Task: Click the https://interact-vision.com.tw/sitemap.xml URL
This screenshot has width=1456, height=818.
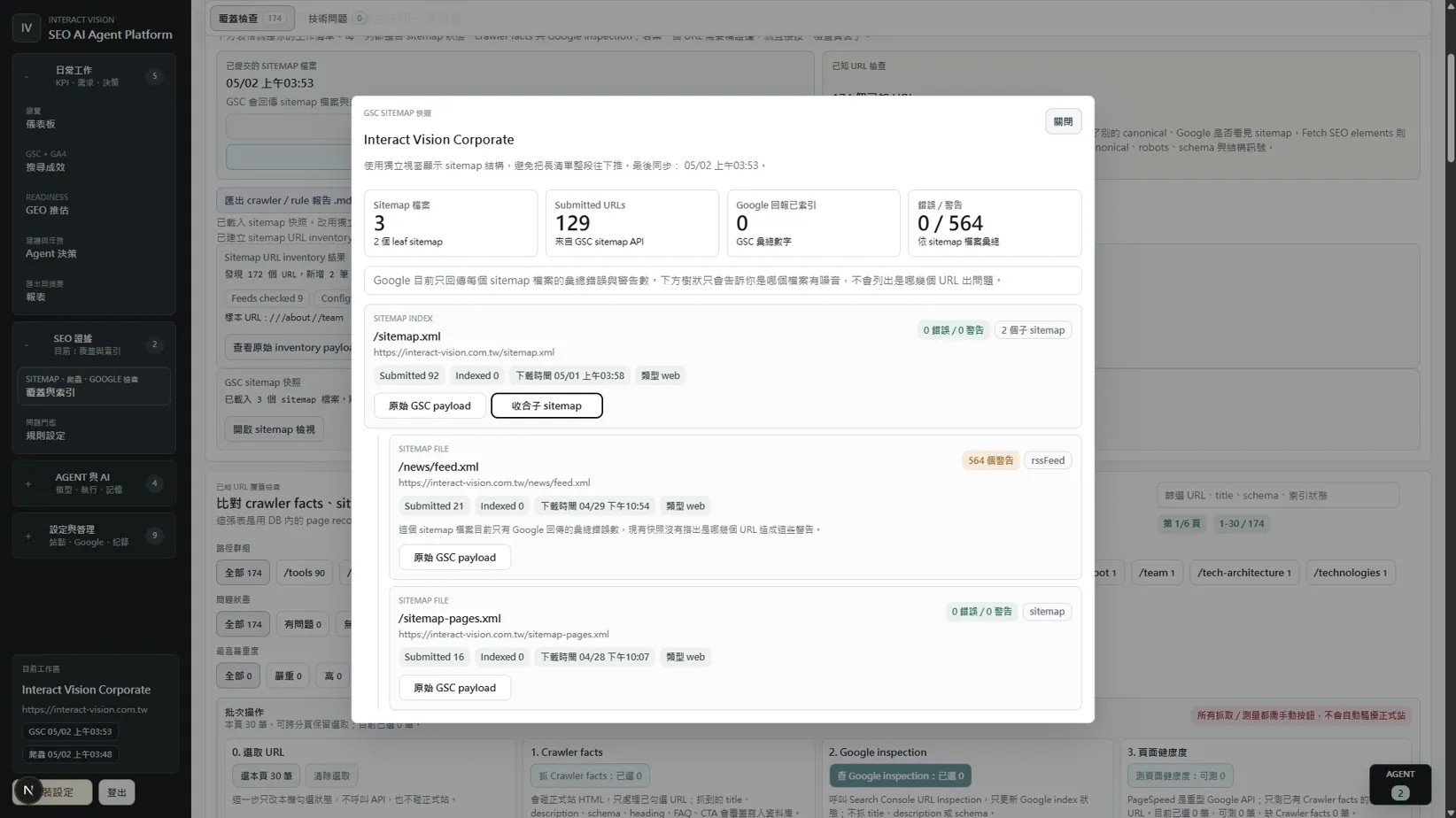Action: [463, 352]
